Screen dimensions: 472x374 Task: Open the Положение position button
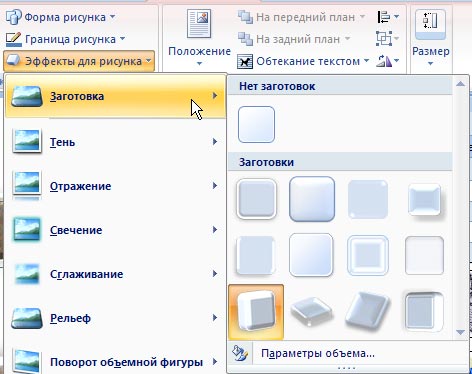pyautogui.click(x=199, y=37)
